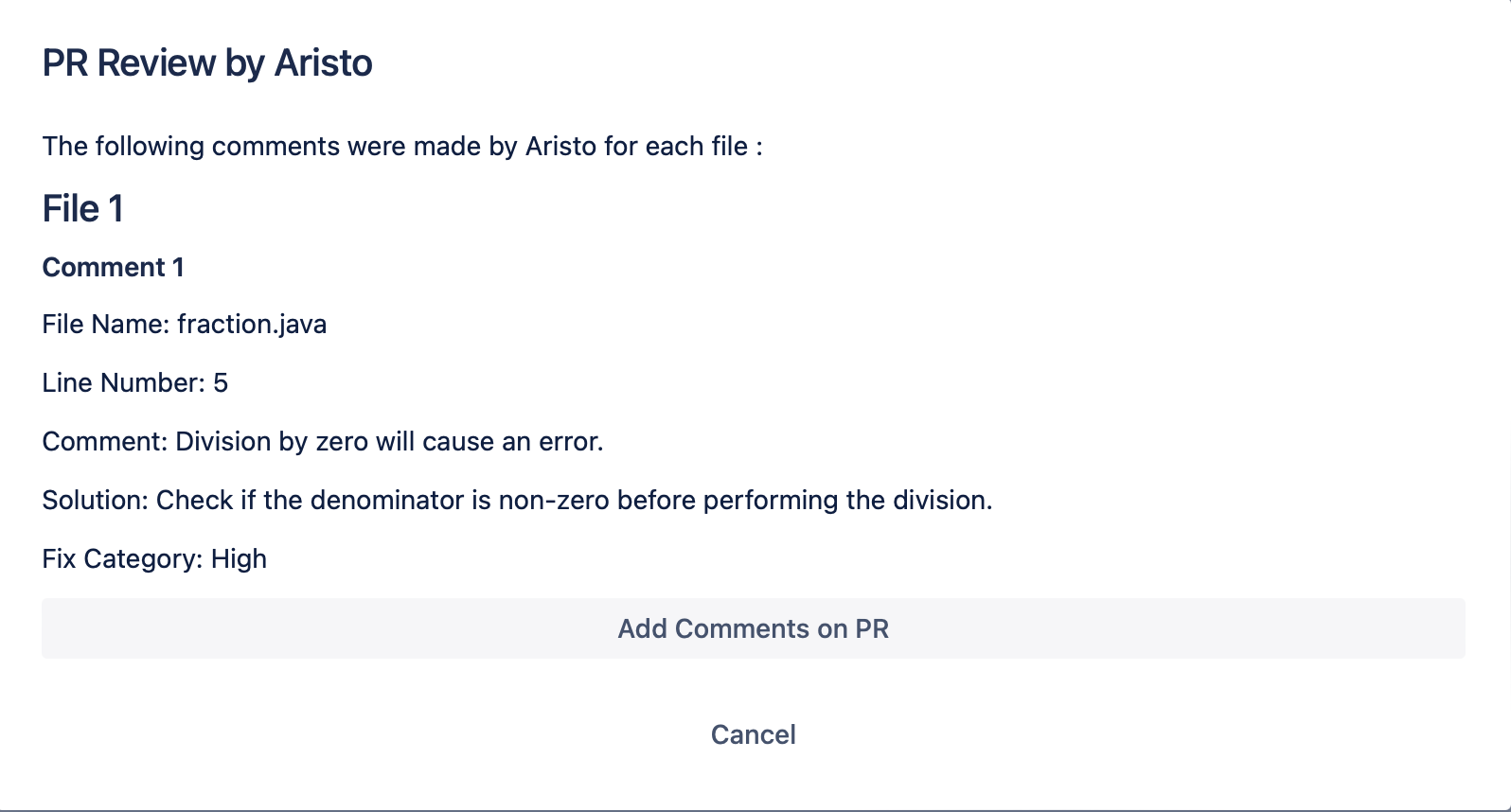The height and width of the screenshot is (812, 1511).
Task: Click the name Aristo in the dialog title
Action: (x=323, y=63)
